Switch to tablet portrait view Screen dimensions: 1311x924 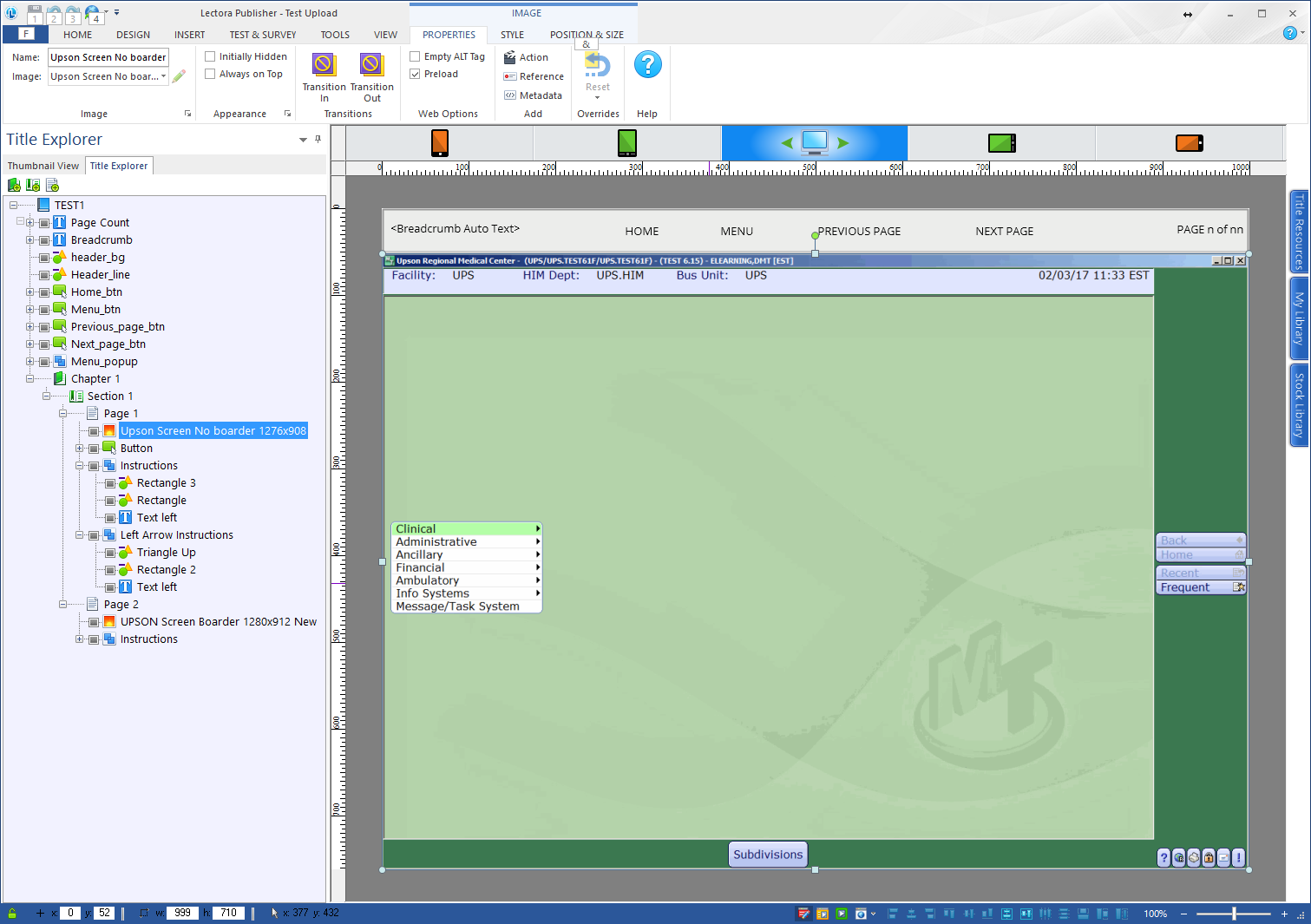click(x=627, y=142)
